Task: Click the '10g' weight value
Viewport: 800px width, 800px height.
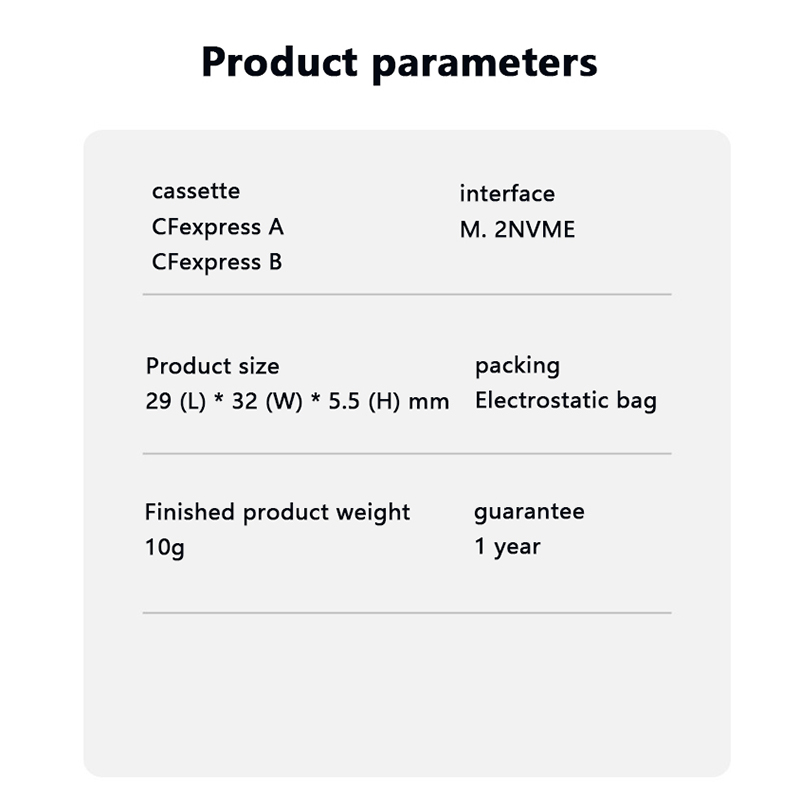Action: (165, 548)
